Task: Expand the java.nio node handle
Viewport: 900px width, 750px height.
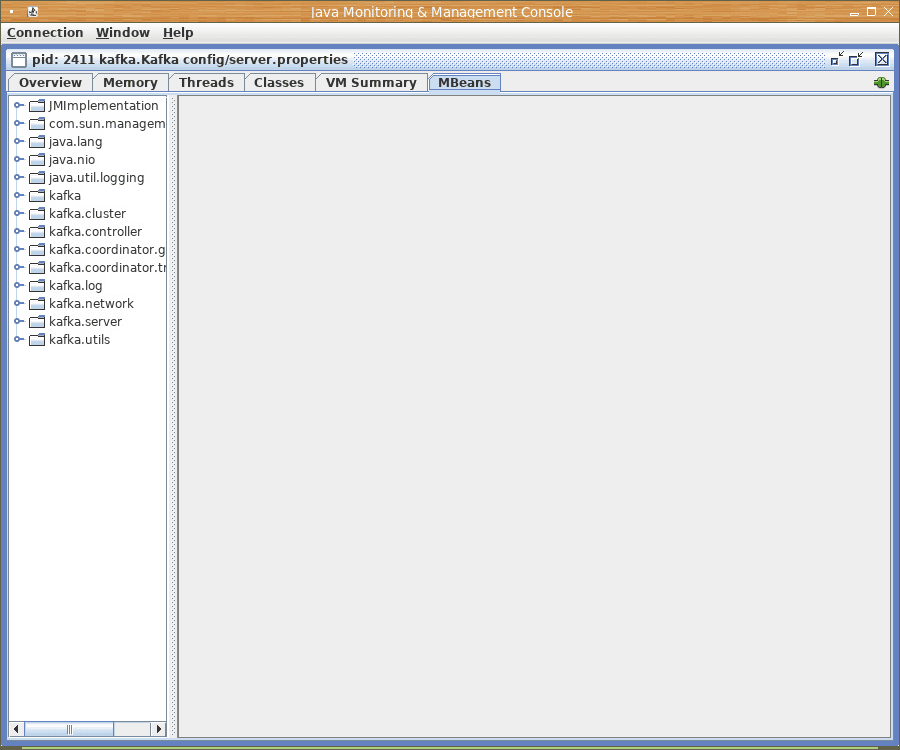Action: tap(18, 159)
